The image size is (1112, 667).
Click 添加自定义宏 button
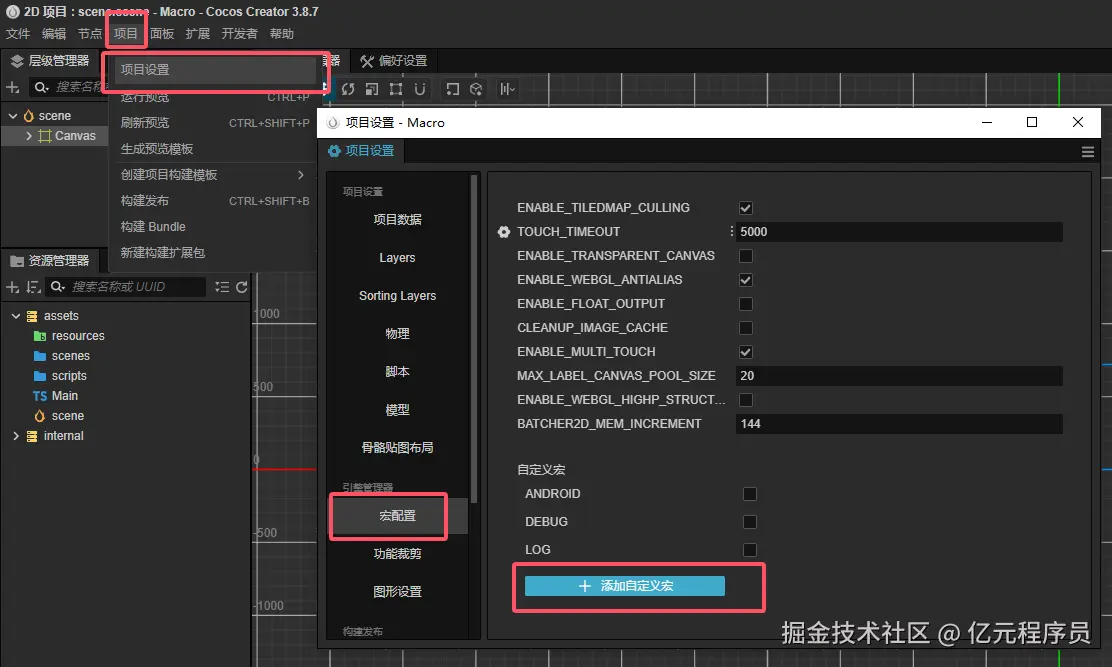[x=625, y=586]
